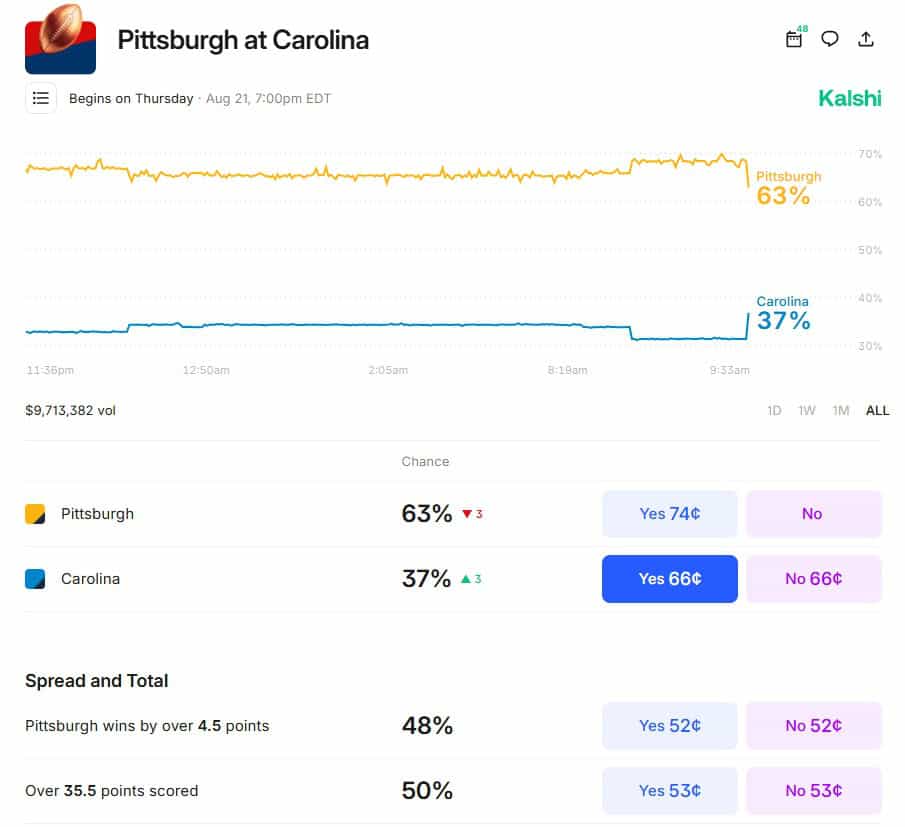Click the Carolina blue team color icon

point(35,579)
